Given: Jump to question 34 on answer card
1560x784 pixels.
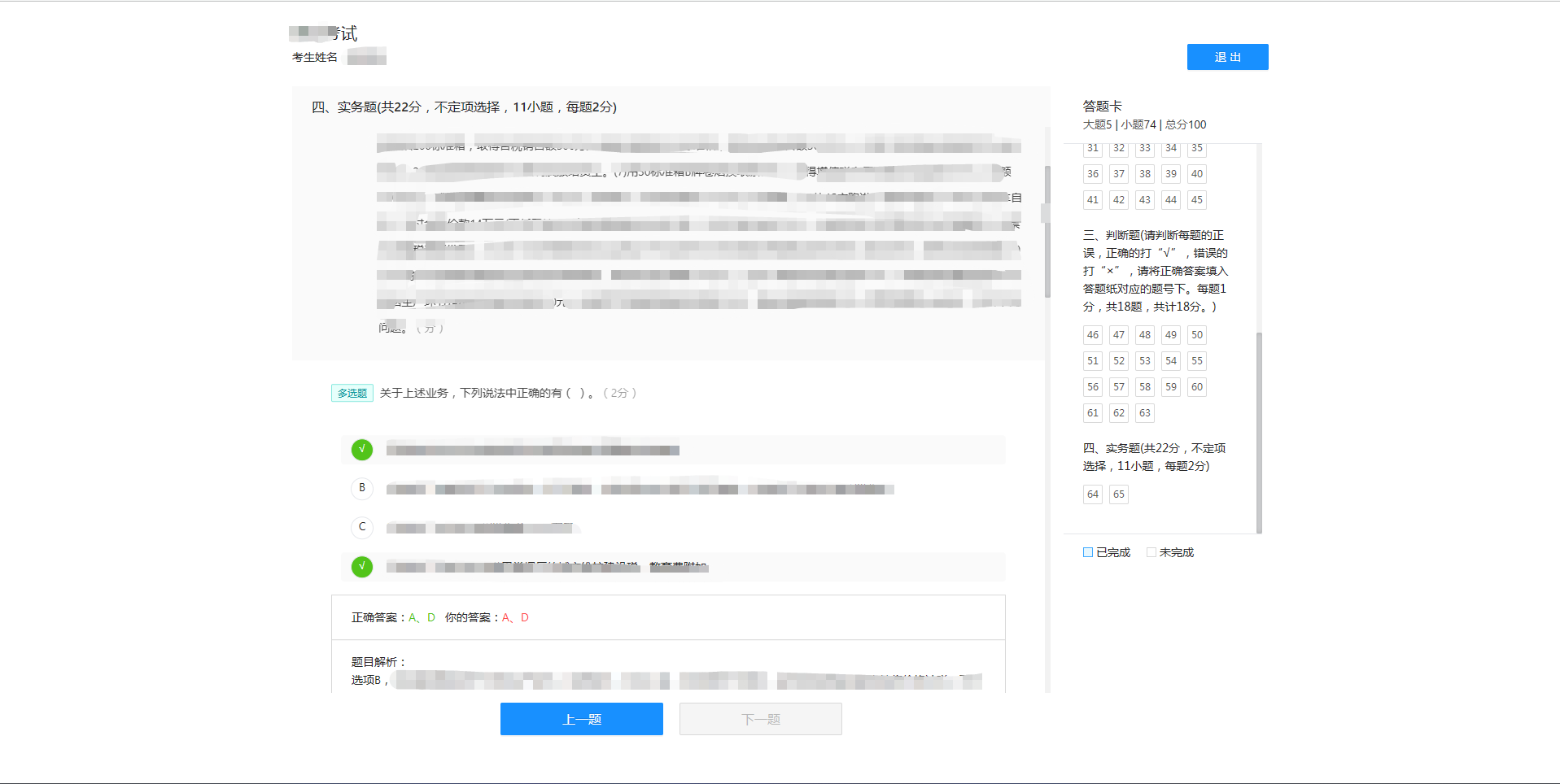Looking at the screenshot, I should pyautogui.click(x=1171, y=148).
